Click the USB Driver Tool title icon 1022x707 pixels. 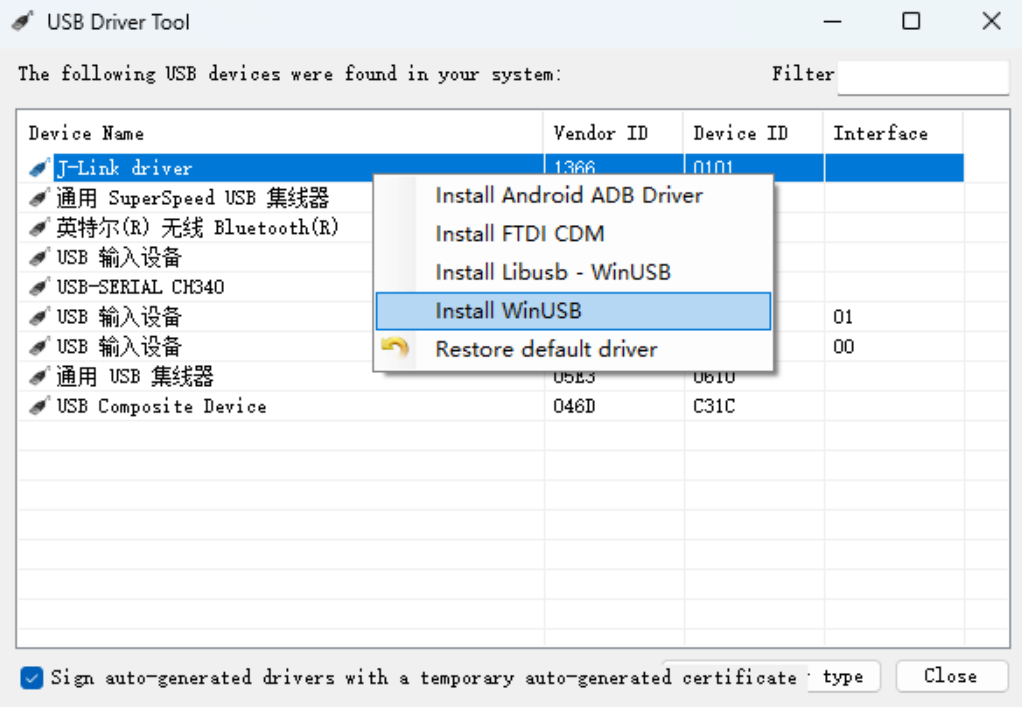click(22, 21)
